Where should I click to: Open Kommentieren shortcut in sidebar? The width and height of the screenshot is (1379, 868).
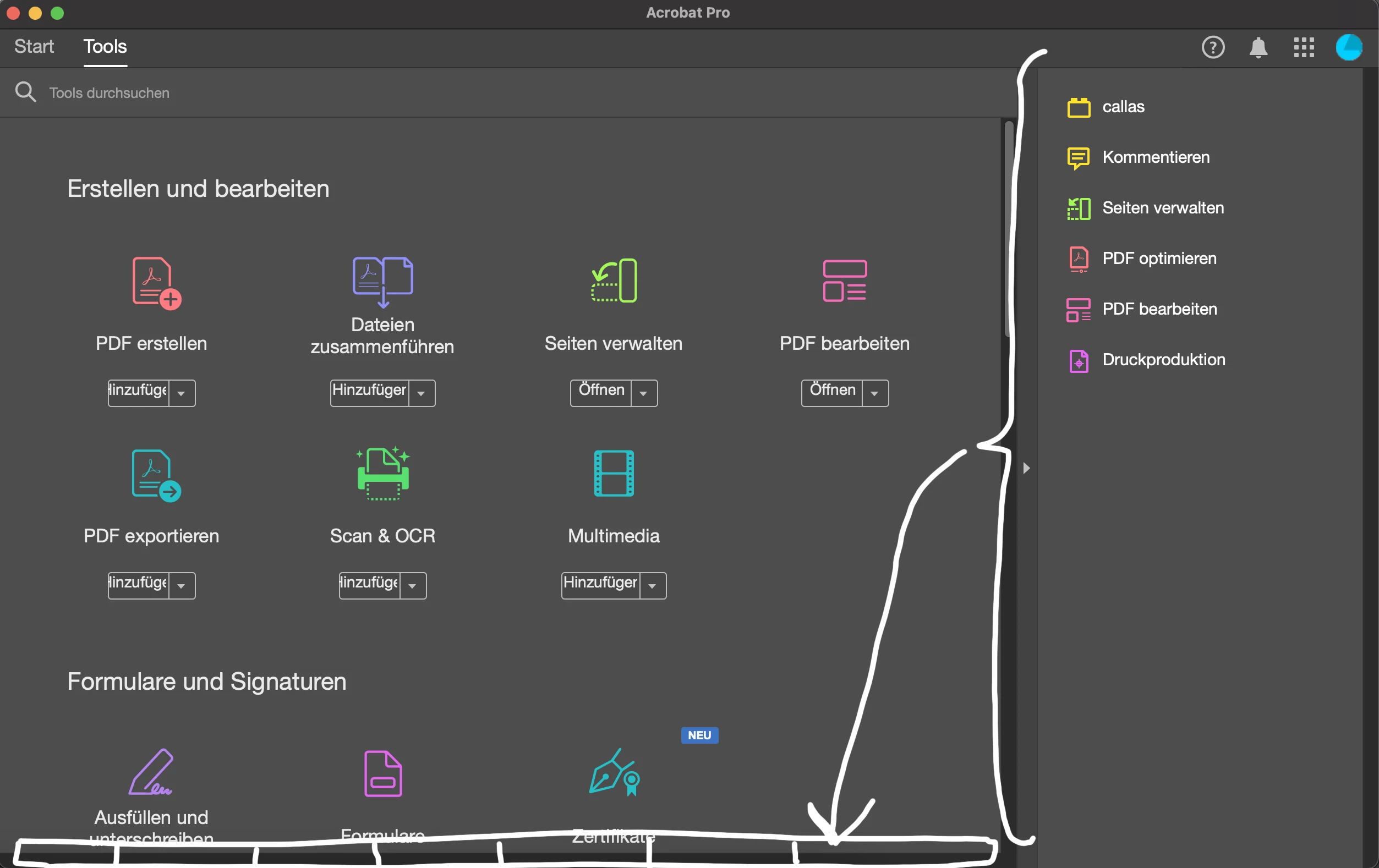pyautogui.click(x=1155, y=157)
